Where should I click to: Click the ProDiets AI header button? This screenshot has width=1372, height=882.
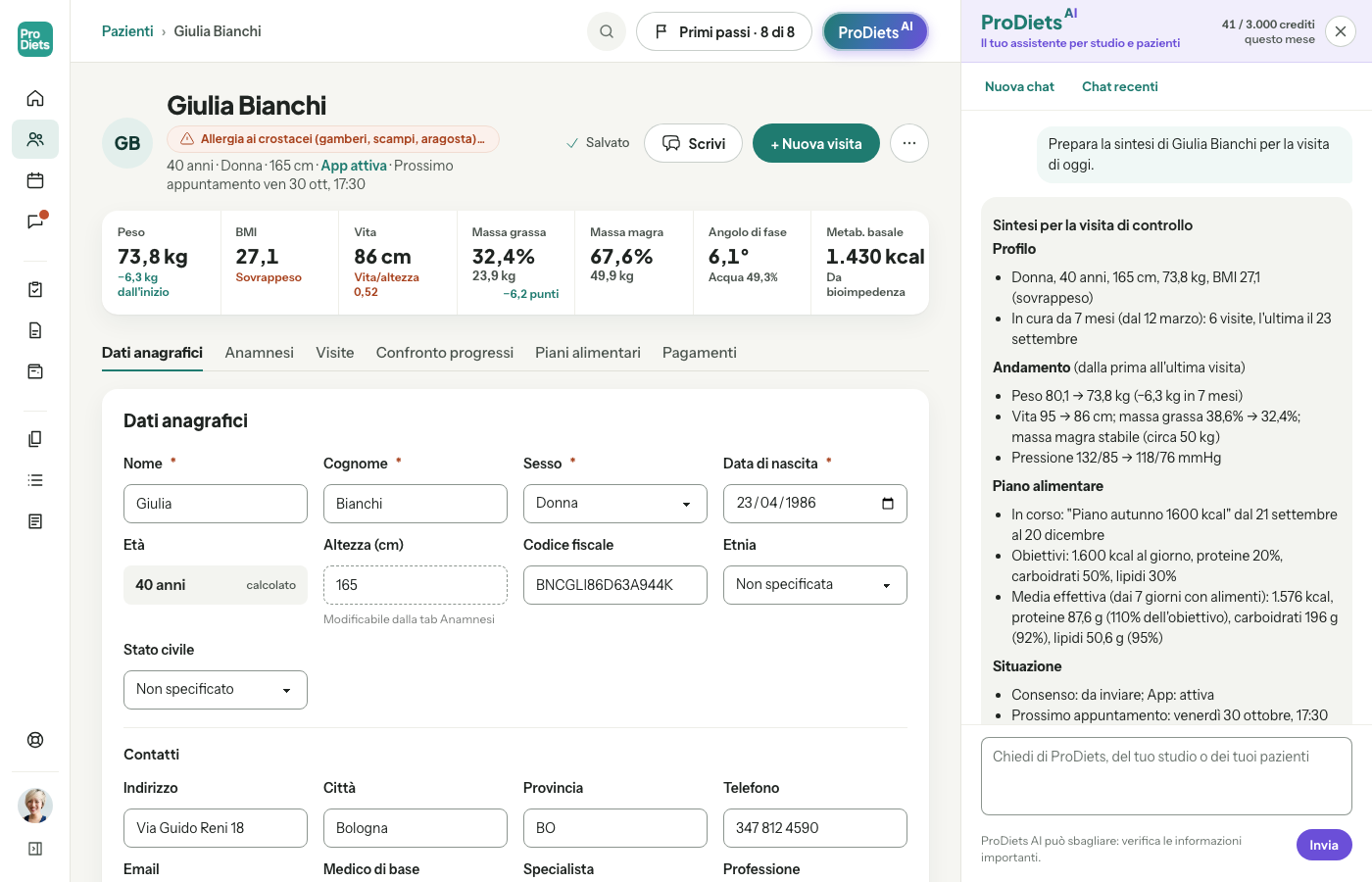(875, 31)
